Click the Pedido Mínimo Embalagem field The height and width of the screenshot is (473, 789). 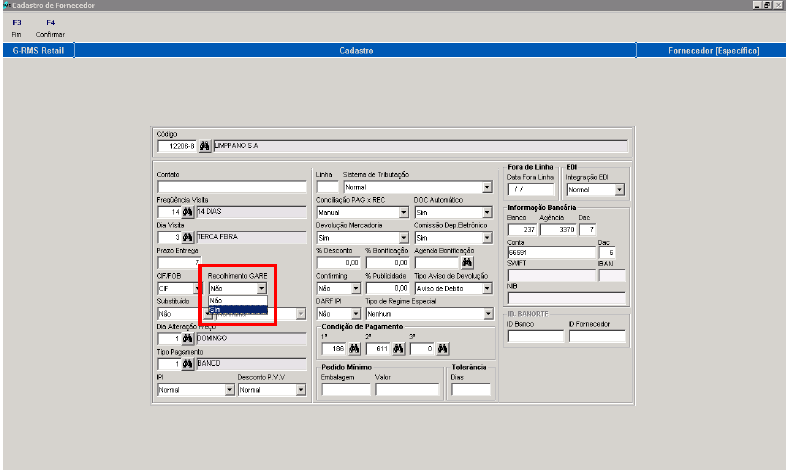(x=346, y=389)
